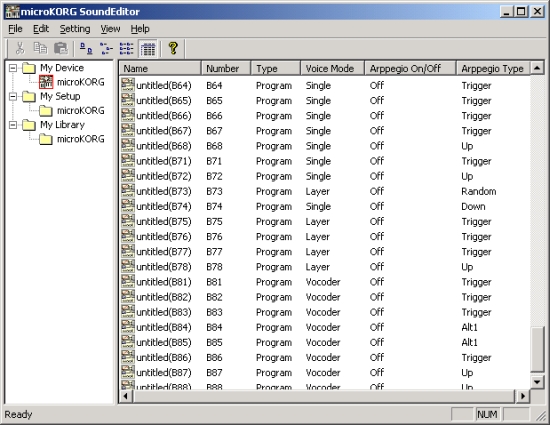Collapse the My Device tree node

(13, 68)
